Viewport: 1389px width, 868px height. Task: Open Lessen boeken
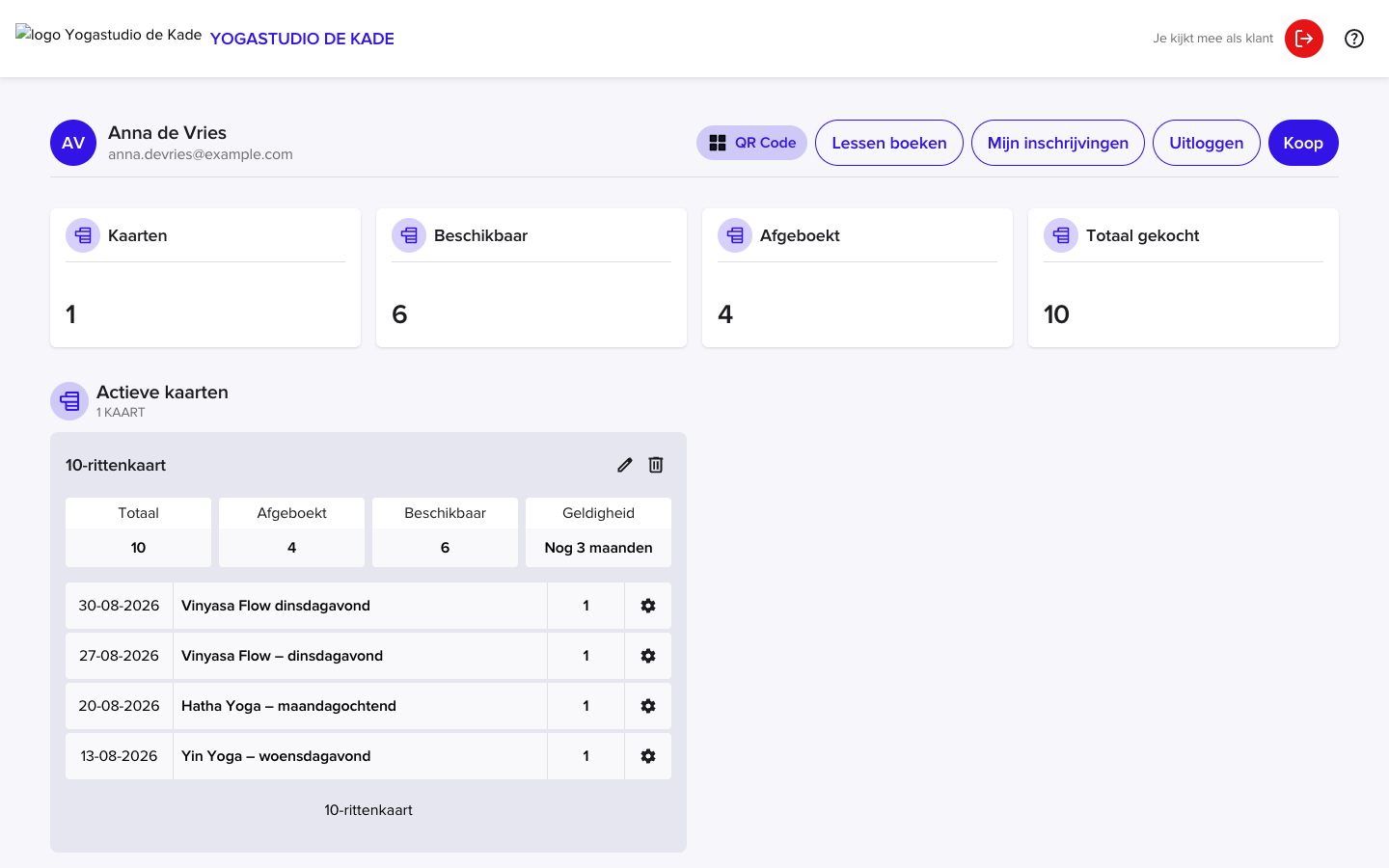point(889,143)
